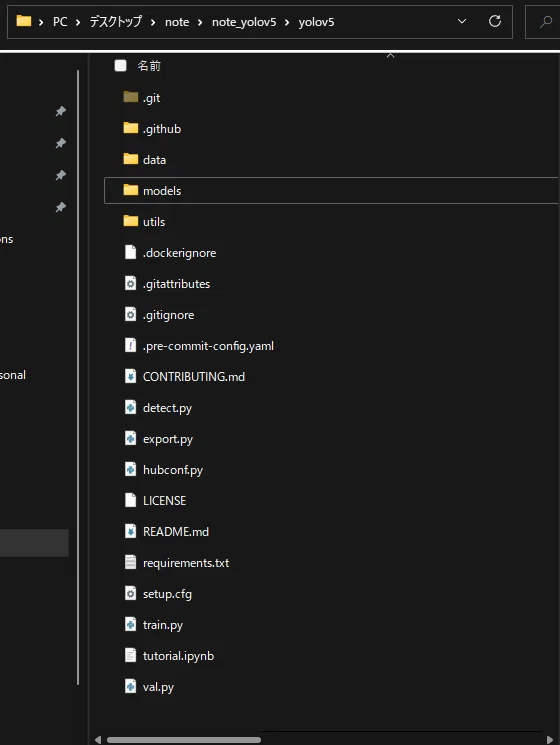Click the requirements.txt text file icon
560x745 pixels.
(131, 563)
